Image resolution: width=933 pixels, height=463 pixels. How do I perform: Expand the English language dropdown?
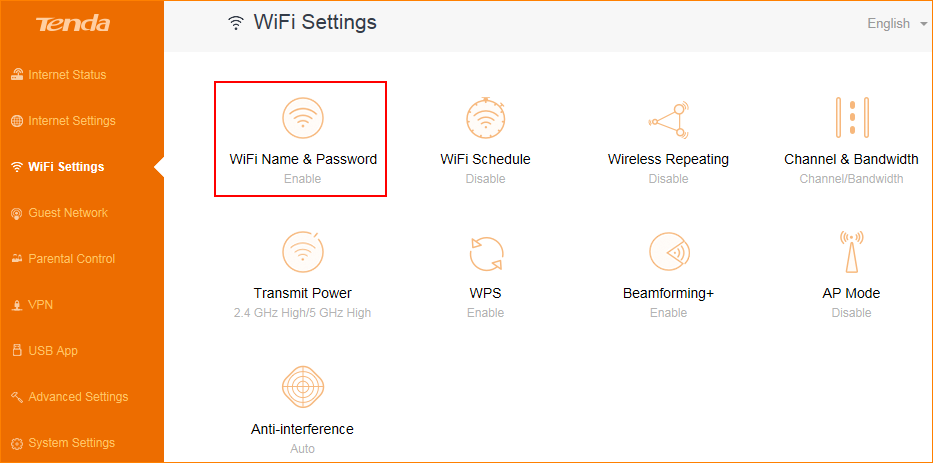pos(896,24)
